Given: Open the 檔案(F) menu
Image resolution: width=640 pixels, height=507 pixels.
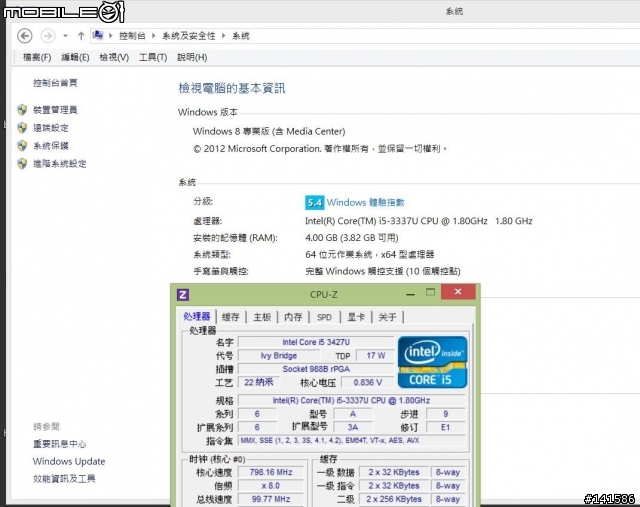Looking at the screenshot, I should [37, 57].
